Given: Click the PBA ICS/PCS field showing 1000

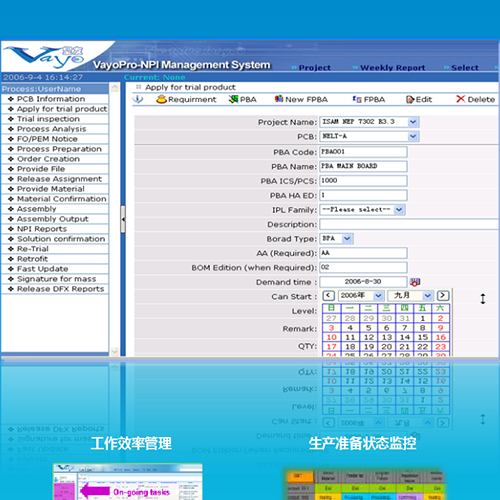Looking at the screenshot, I should click(x=363, y=181).
